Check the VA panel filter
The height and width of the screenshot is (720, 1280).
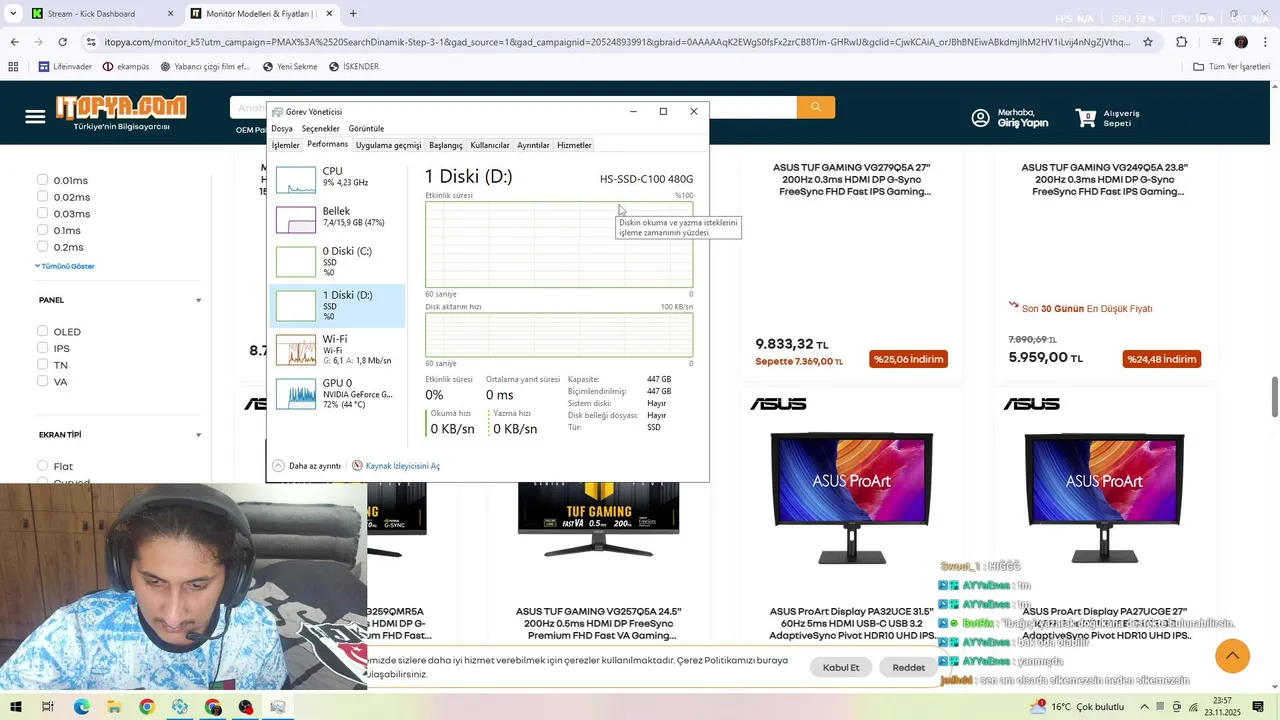click(42, 381)
